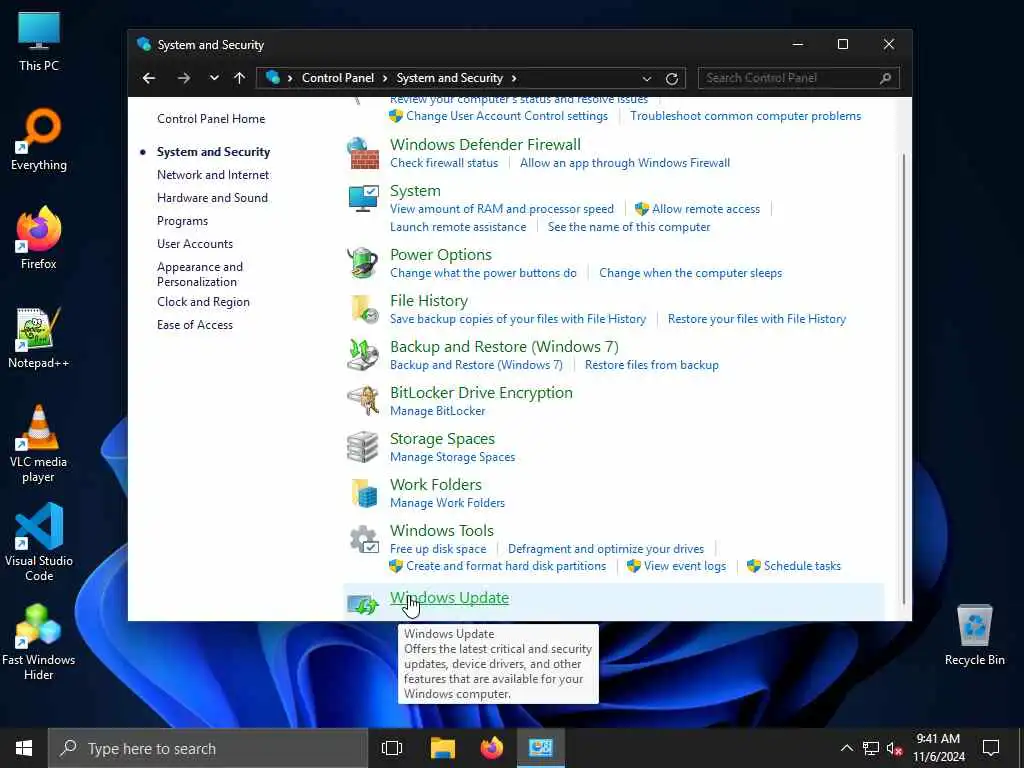Open the notification center icon
The image size is (1024, 768).
coord(991,748)
